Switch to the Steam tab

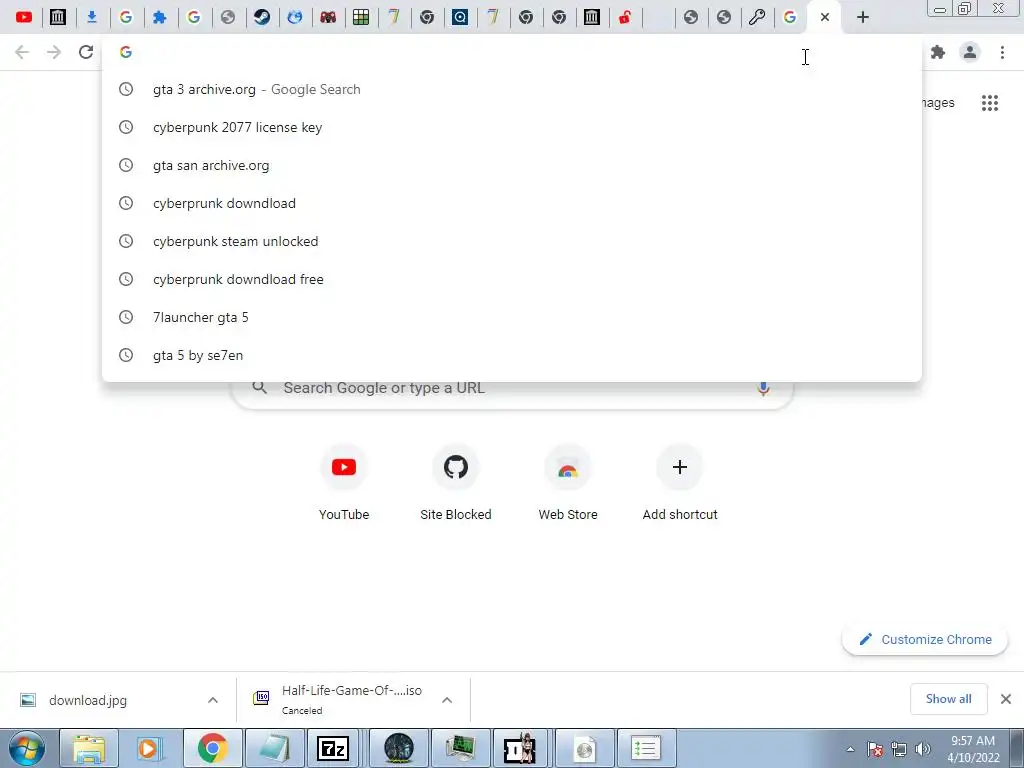click(x=262, y=17)
